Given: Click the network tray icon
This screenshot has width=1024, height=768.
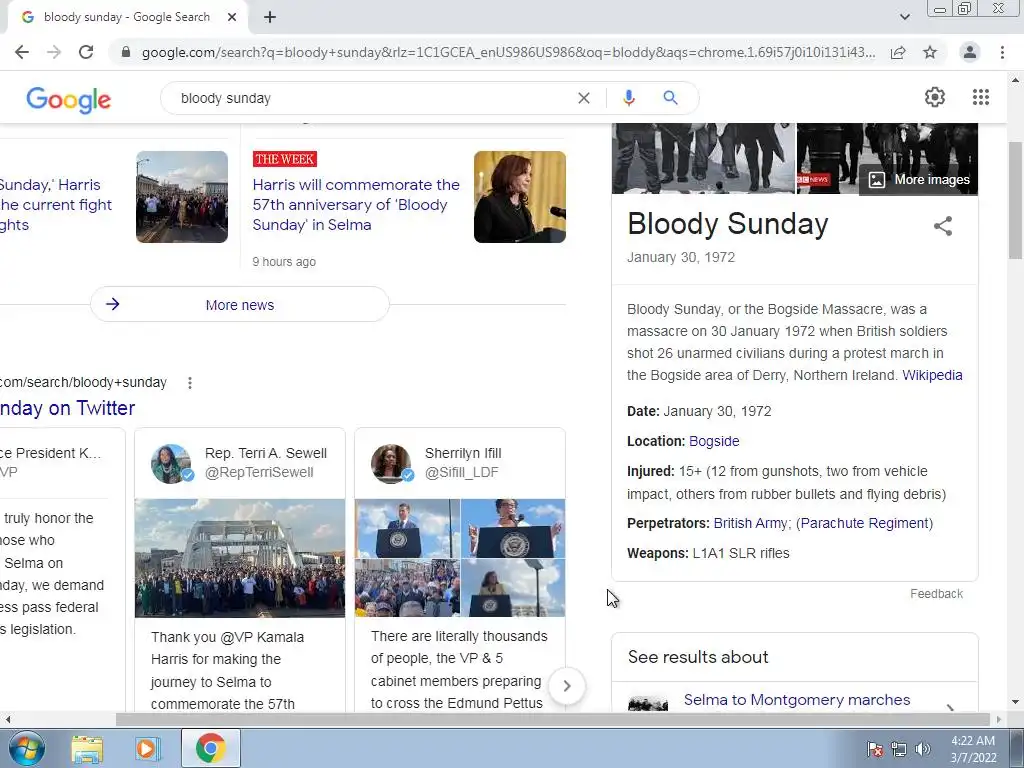Looking at the screenshot, I should [899, 749].
